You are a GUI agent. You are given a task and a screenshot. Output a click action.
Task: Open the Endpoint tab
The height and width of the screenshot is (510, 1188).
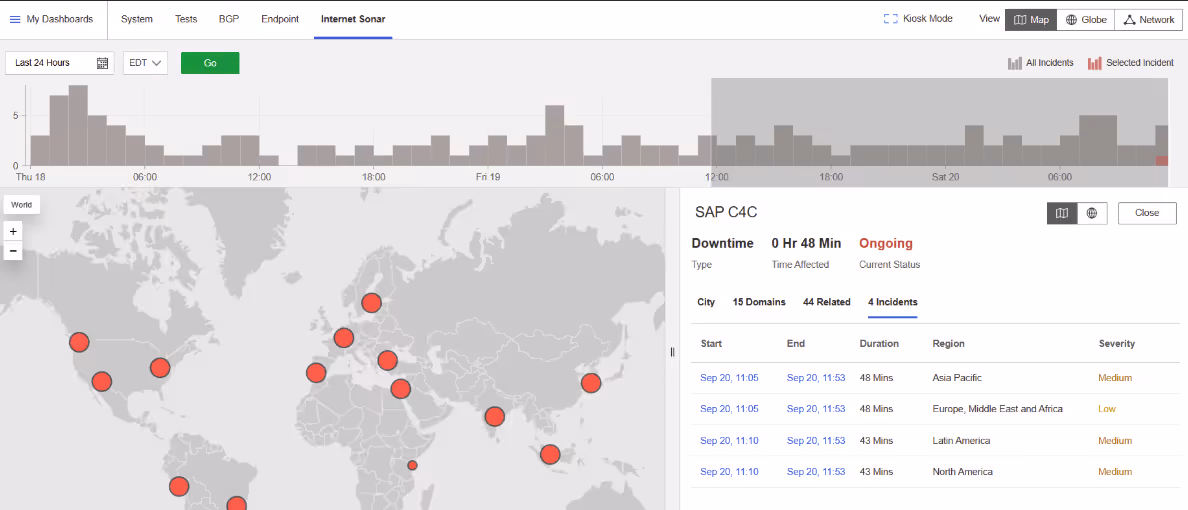click(x=280, y=19)
